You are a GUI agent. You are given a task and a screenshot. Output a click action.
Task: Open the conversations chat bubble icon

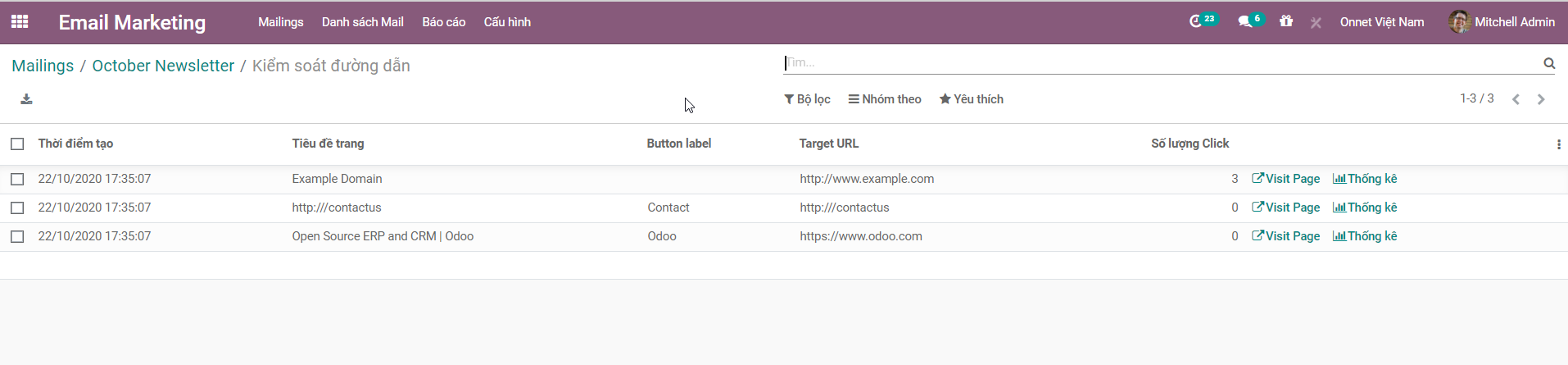click(1245, 22)
